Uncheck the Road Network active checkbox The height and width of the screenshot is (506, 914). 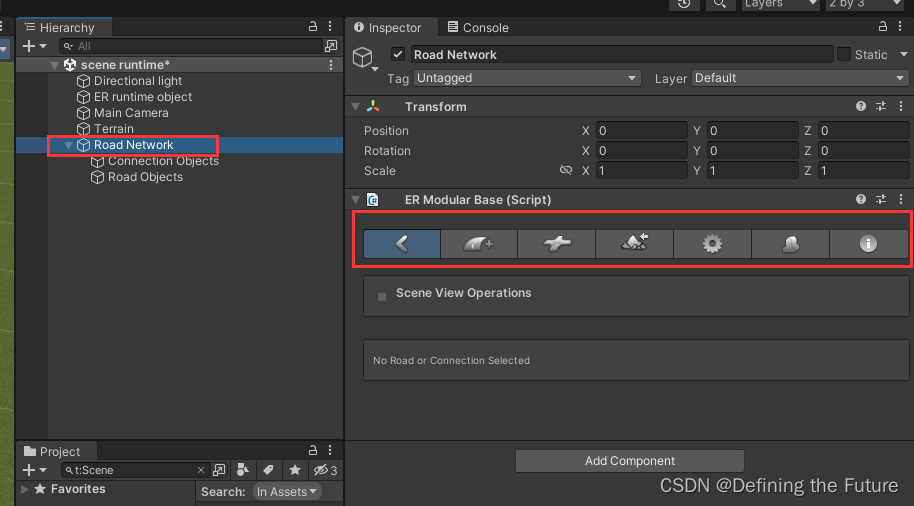pyautogui.click(x=398, y=54)
